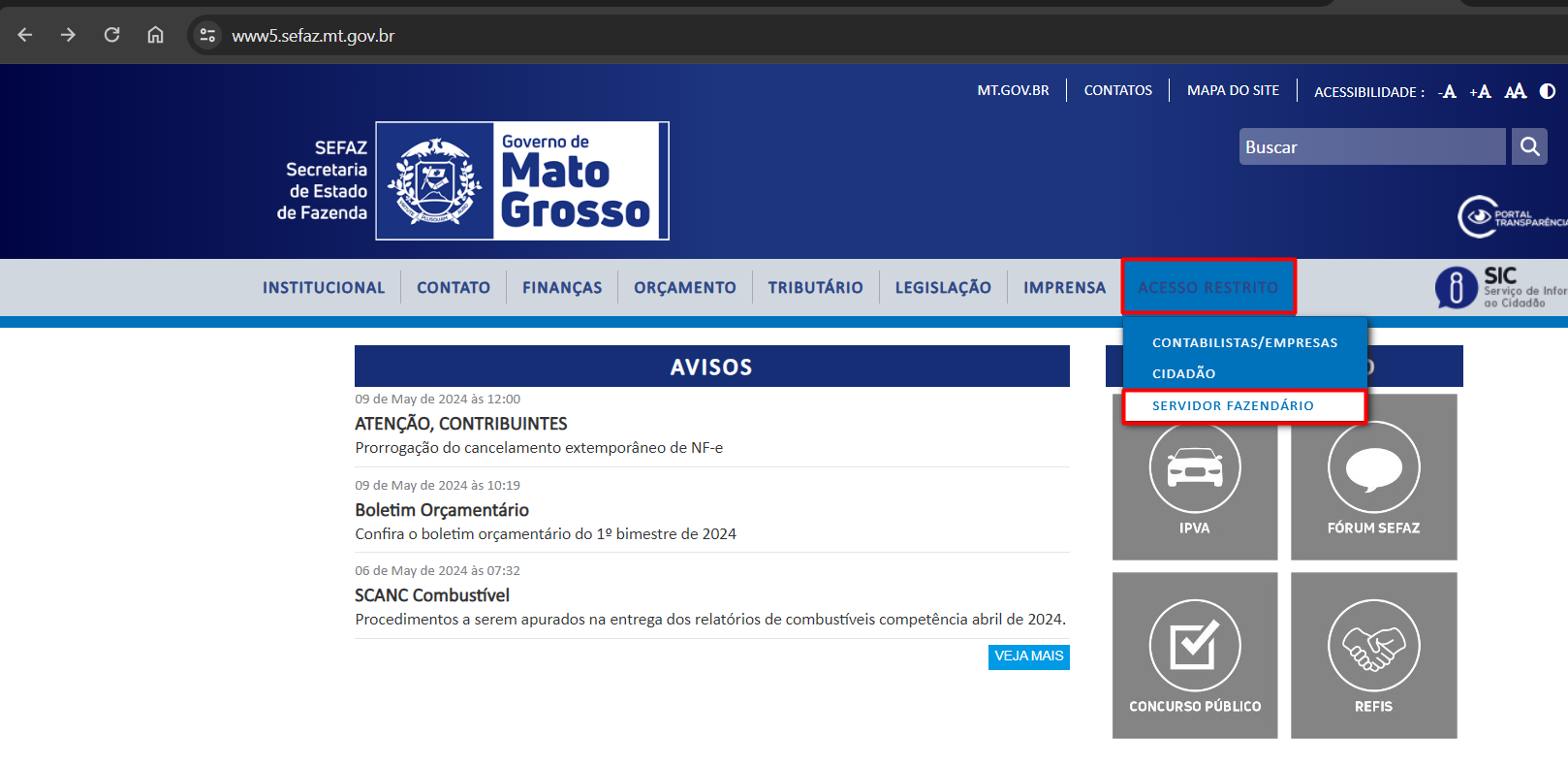Select Contabilistas/Empresas from dropdown
Viewport: 1568px width, 768px height.
pyautogui.click(x=1244, y=343)
